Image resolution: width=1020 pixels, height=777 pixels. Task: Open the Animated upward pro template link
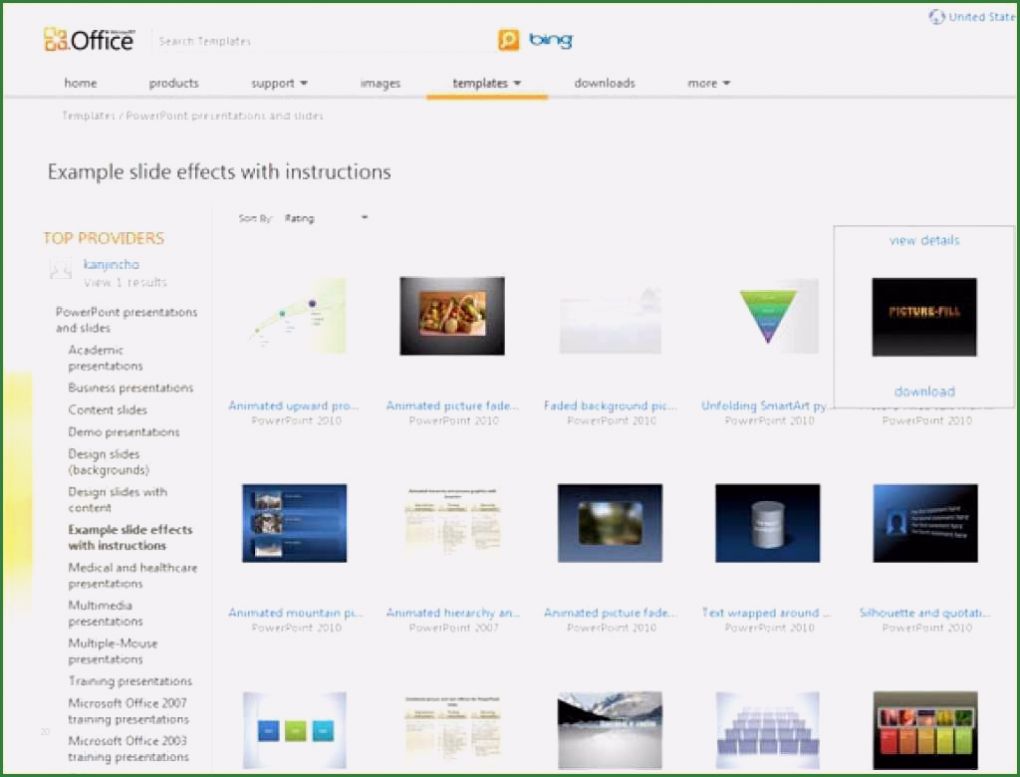pyautogui.click(x=294, y=406)
